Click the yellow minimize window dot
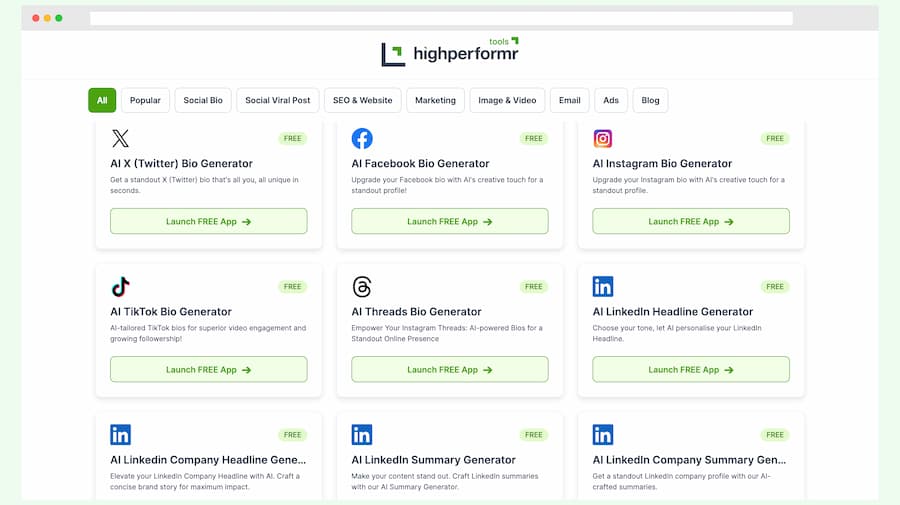Image resolution: width=900 pixels, height=505 pixels. 47,18
